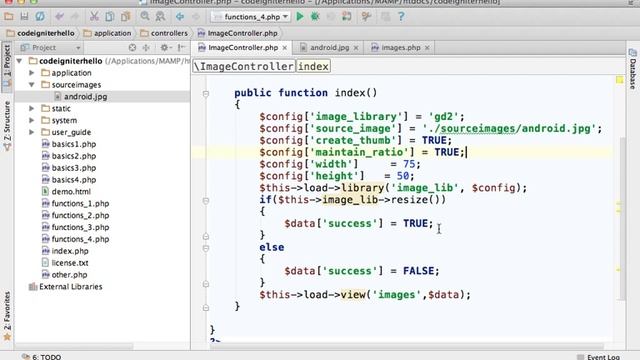This screenshot has height=360, width=640.
Task: Click the icon right of the Debug bug
Action: point(331,16)
